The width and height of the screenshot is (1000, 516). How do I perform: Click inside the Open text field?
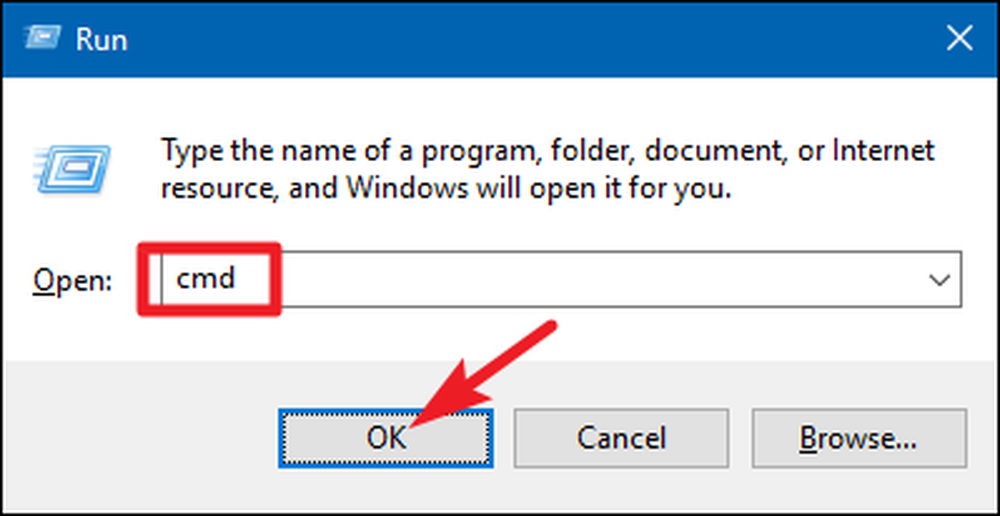(561, 279)
